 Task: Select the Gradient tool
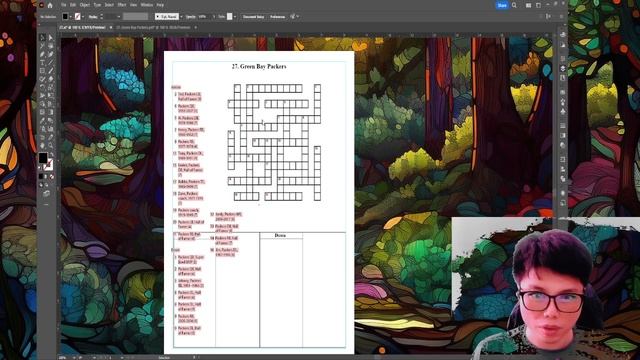51,112
